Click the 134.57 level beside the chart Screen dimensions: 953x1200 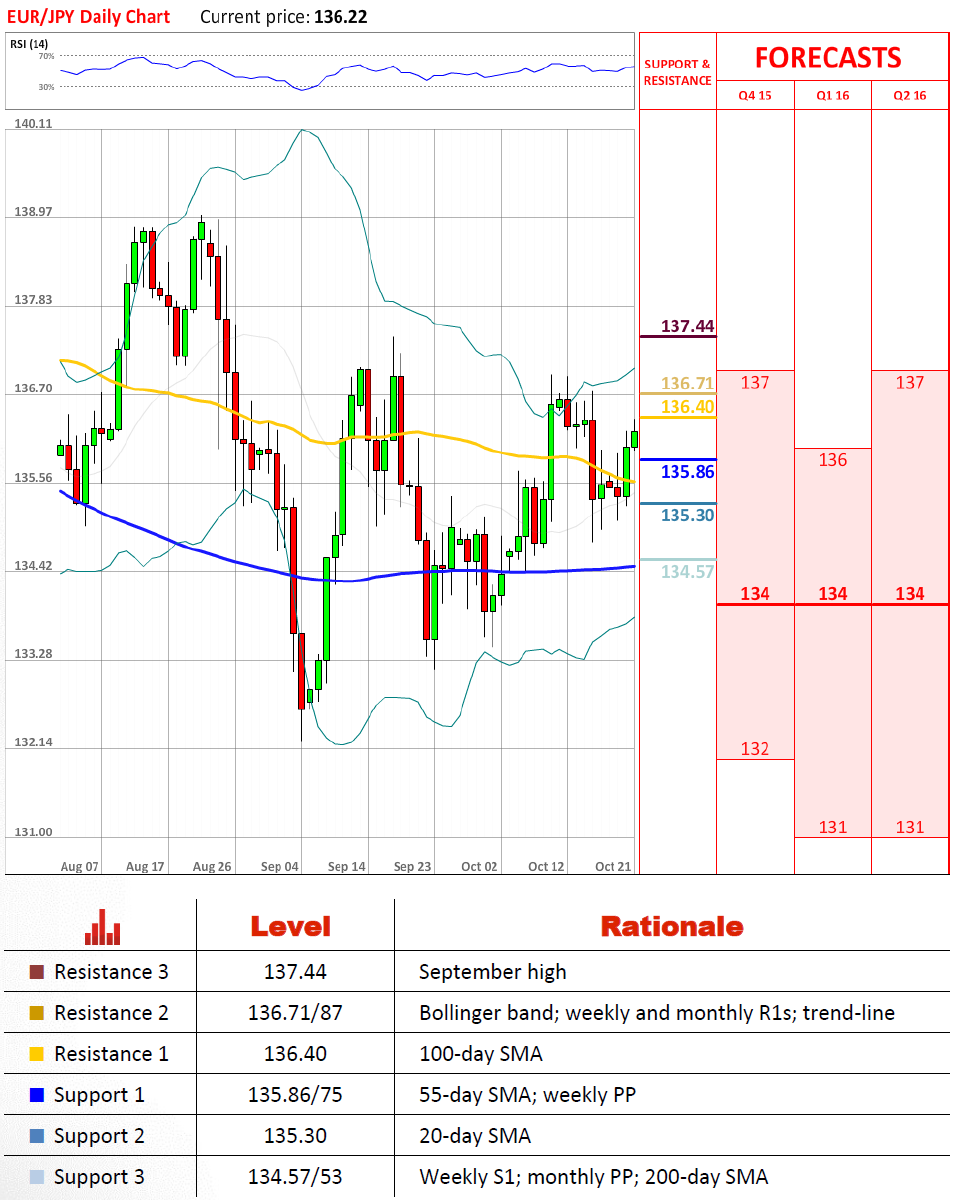coord(687,571)
